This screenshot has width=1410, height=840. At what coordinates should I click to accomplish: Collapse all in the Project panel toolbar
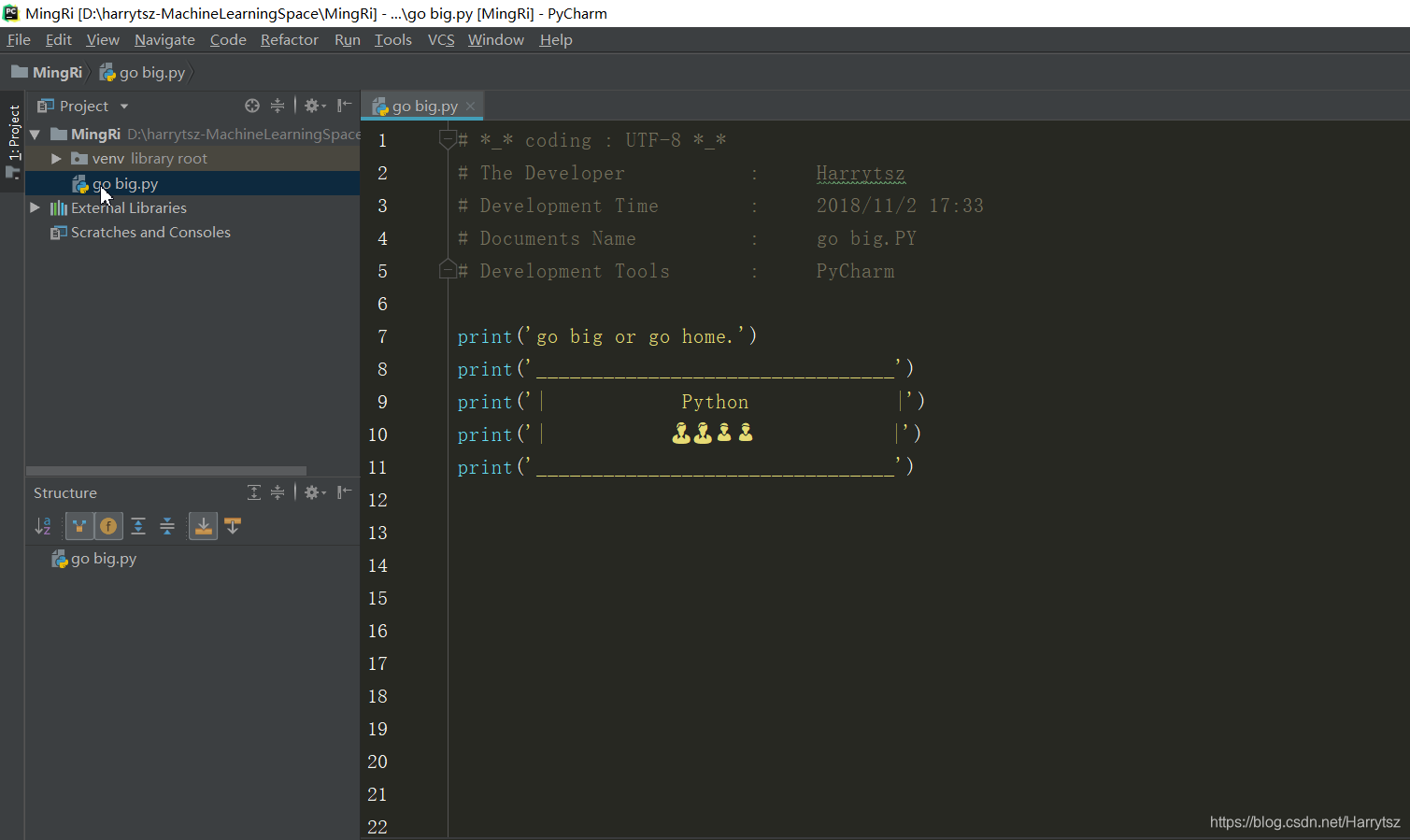tap(278, 106)
